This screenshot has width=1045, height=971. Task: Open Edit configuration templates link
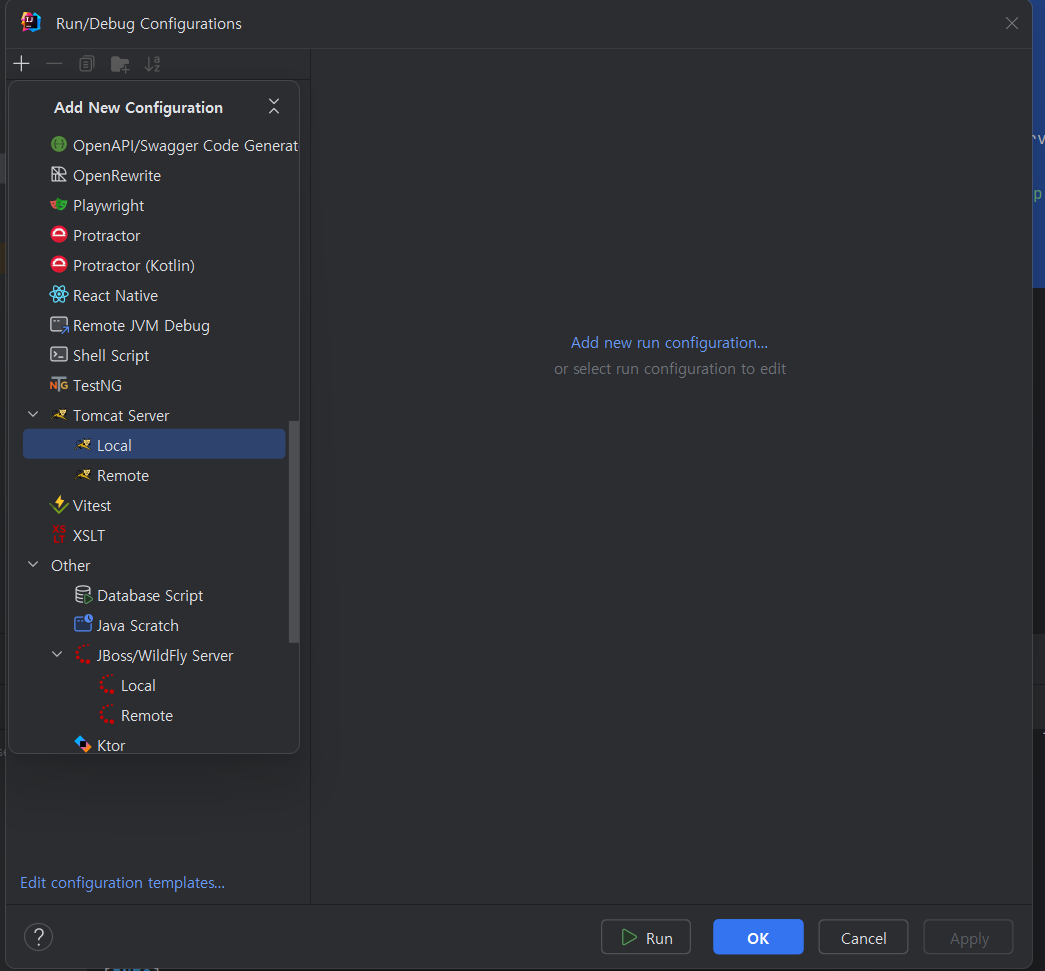(x=123, y=882)
